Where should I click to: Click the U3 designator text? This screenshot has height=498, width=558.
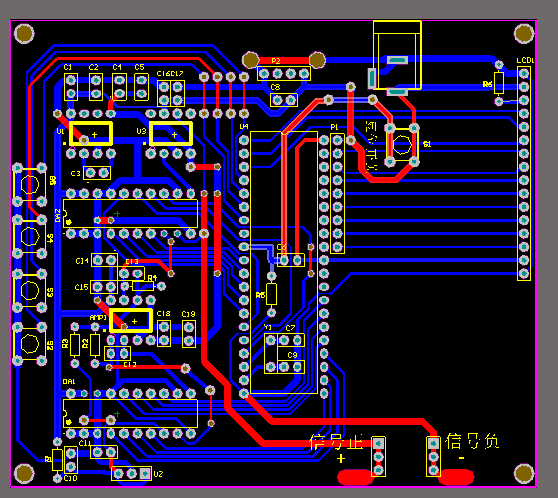(x=141, y=131)
